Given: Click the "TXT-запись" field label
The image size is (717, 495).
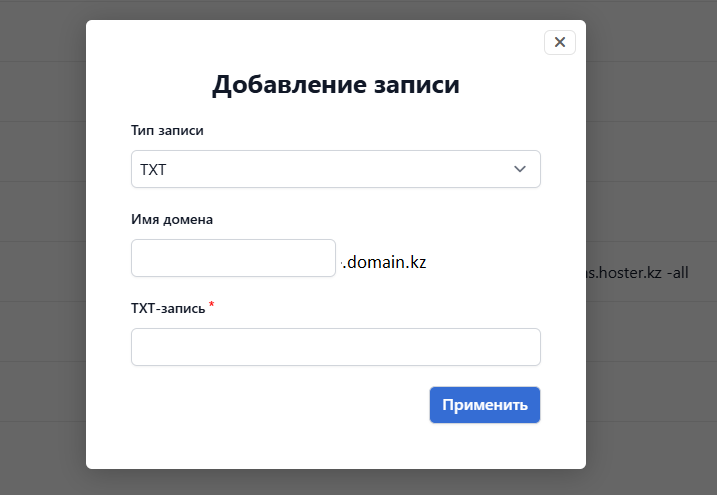Looking at the screenshot, I should [x=168, y=308].
